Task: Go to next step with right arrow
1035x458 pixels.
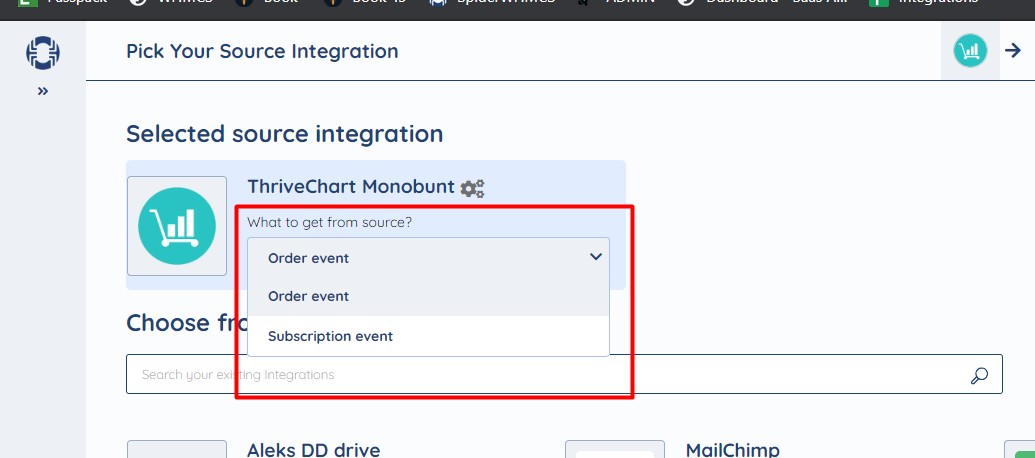Action: [x=1013, y=50]
